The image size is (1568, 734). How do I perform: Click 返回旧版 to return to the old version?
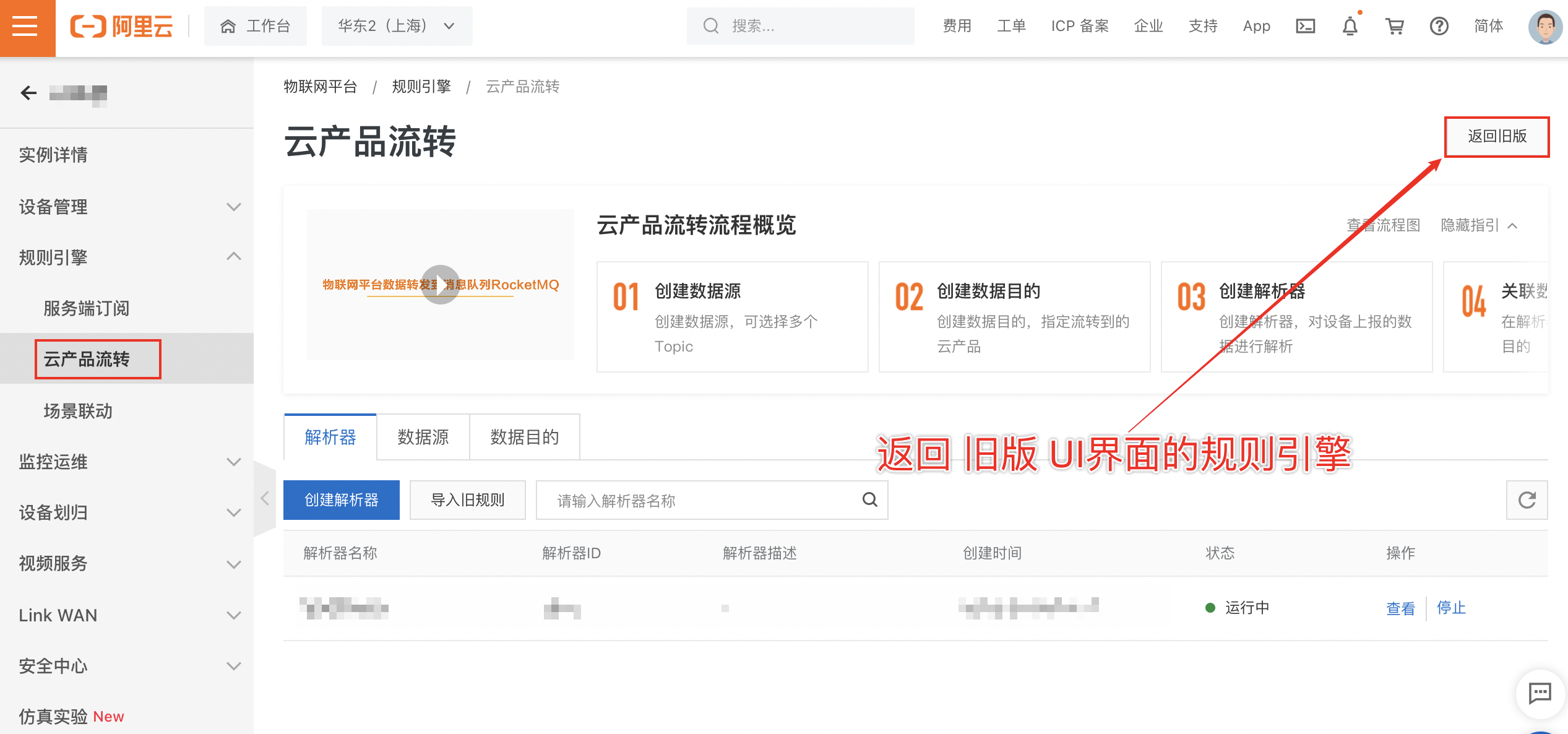(1496, 136)
